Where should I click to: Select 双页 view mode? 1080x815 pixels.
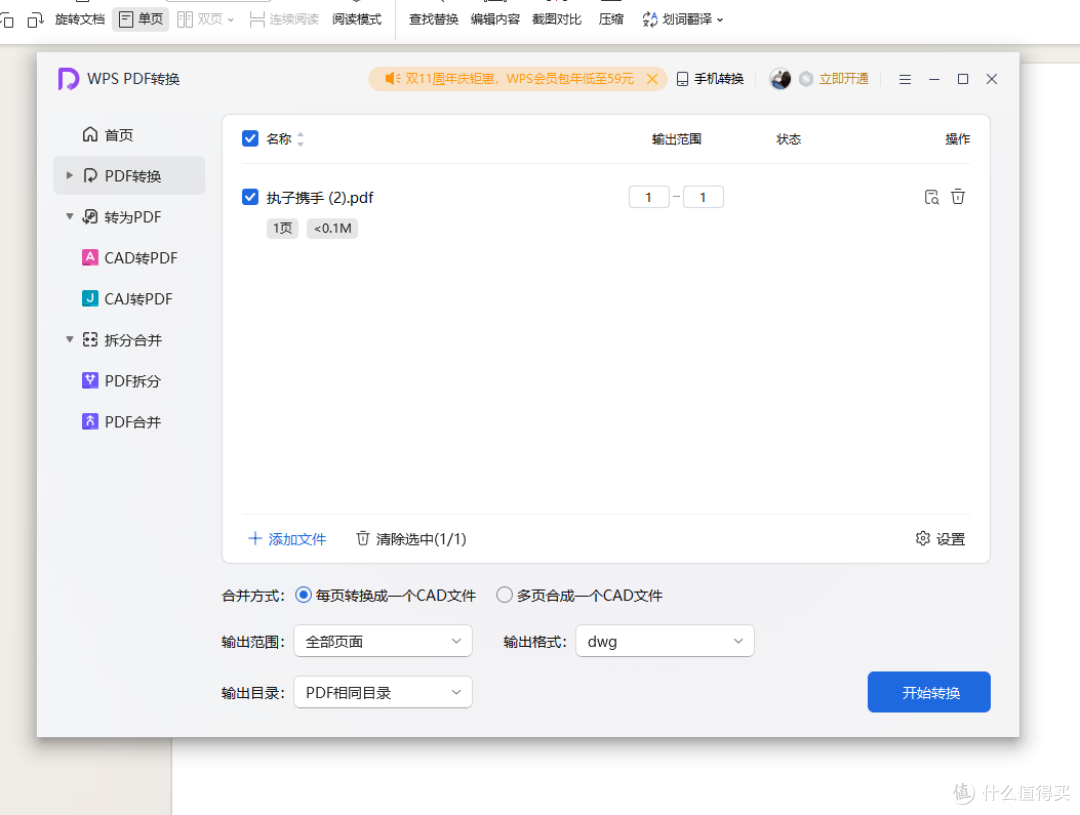click(205, 19)
